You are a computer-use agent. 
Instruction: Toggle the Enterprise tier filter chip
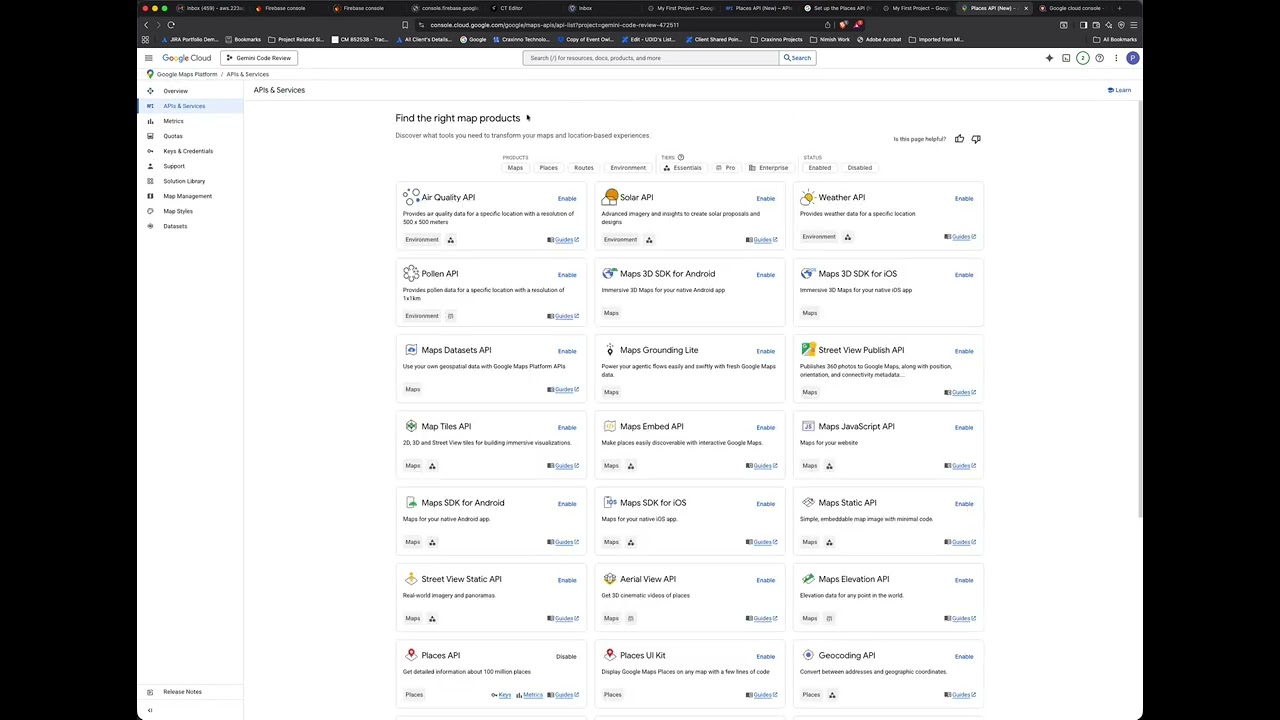768,168
